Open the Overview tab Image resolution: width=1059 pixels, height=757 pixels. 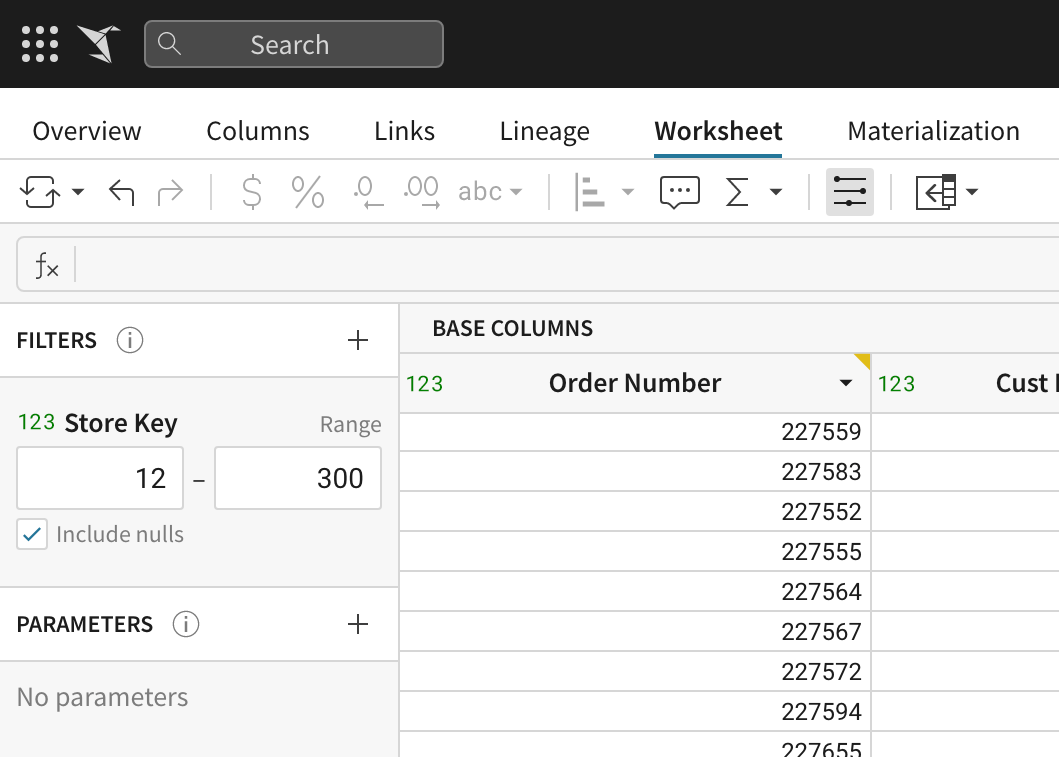pyautogui.click(x=87, y=131)
